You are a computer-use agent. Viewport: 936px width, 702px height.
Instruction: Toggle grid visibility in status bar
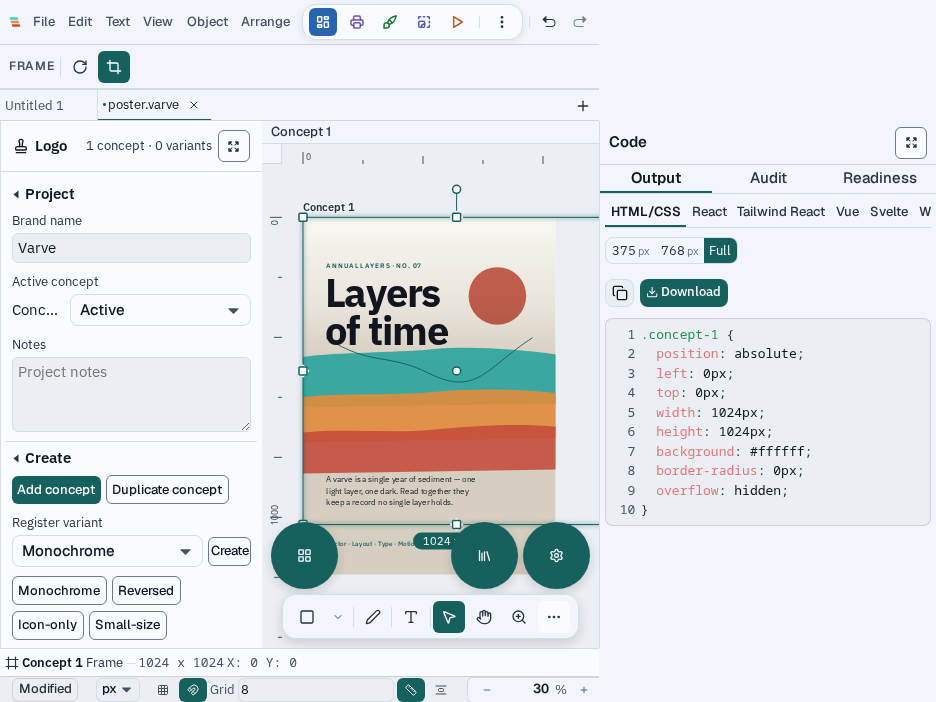click(x=163, y=690)
